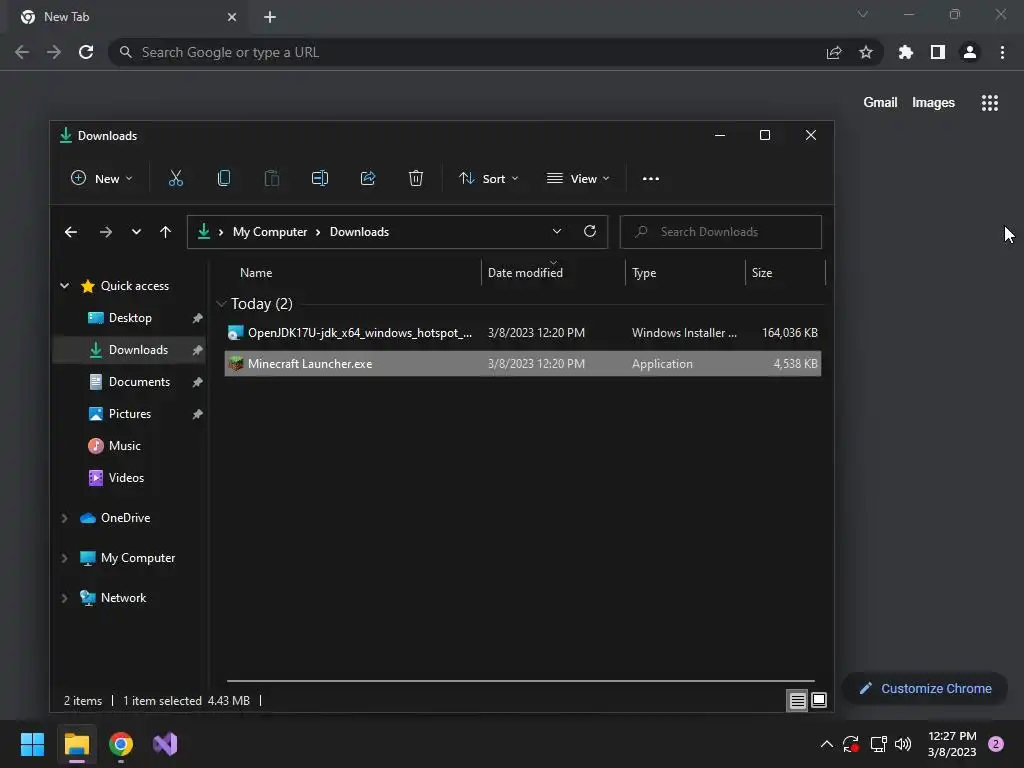Image resolution: width=1024 pixels, height=768 pixels.
Task: Click Chrome icon in the taskbar
Action: pos(121,744)
